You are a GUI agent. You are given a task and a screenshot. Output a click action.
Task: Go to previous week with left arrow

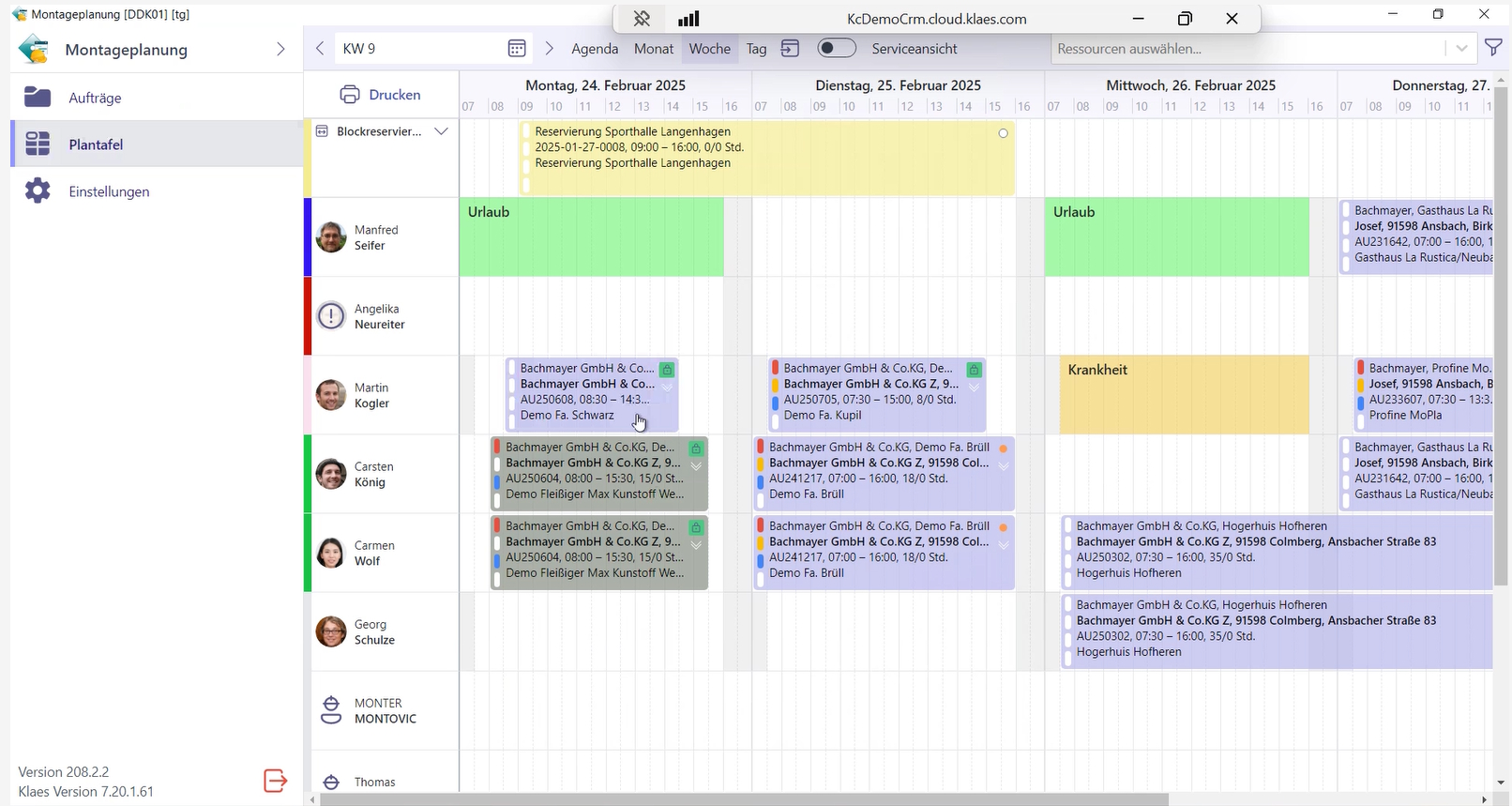pos(320,49)
